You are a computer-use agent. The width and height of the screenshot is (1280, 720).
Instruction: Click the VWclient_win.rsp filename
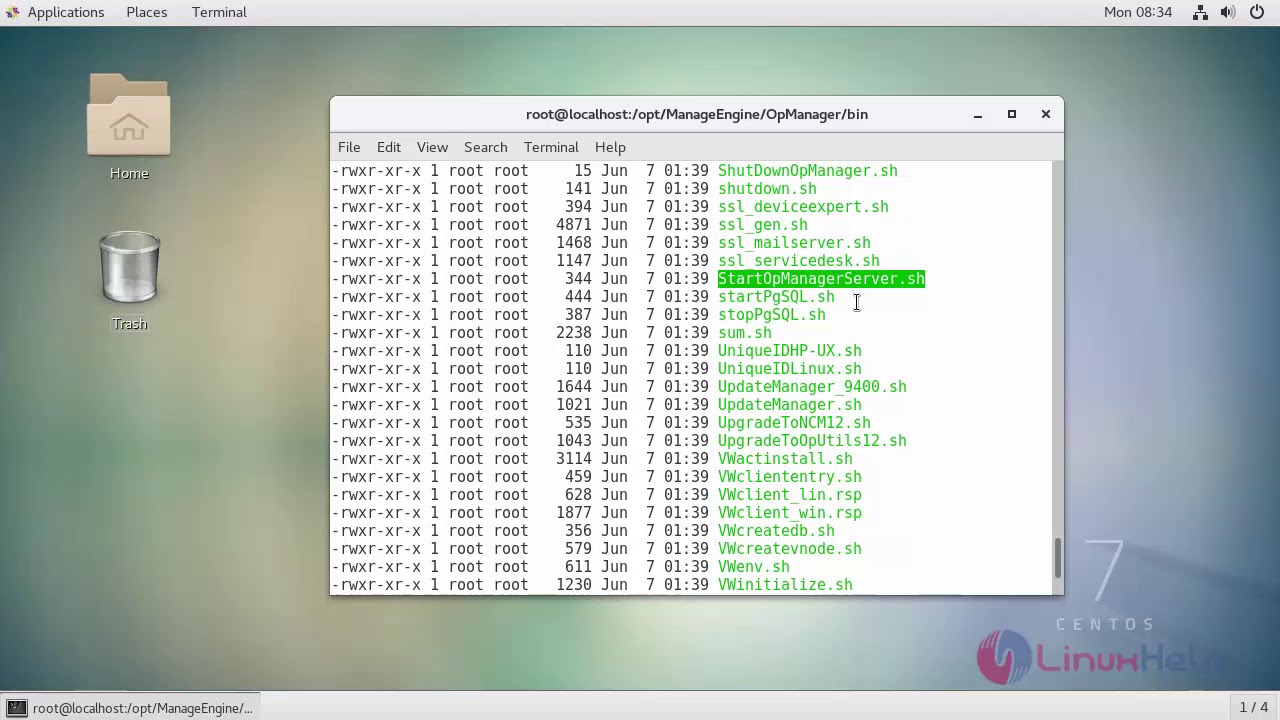point(790,513)
